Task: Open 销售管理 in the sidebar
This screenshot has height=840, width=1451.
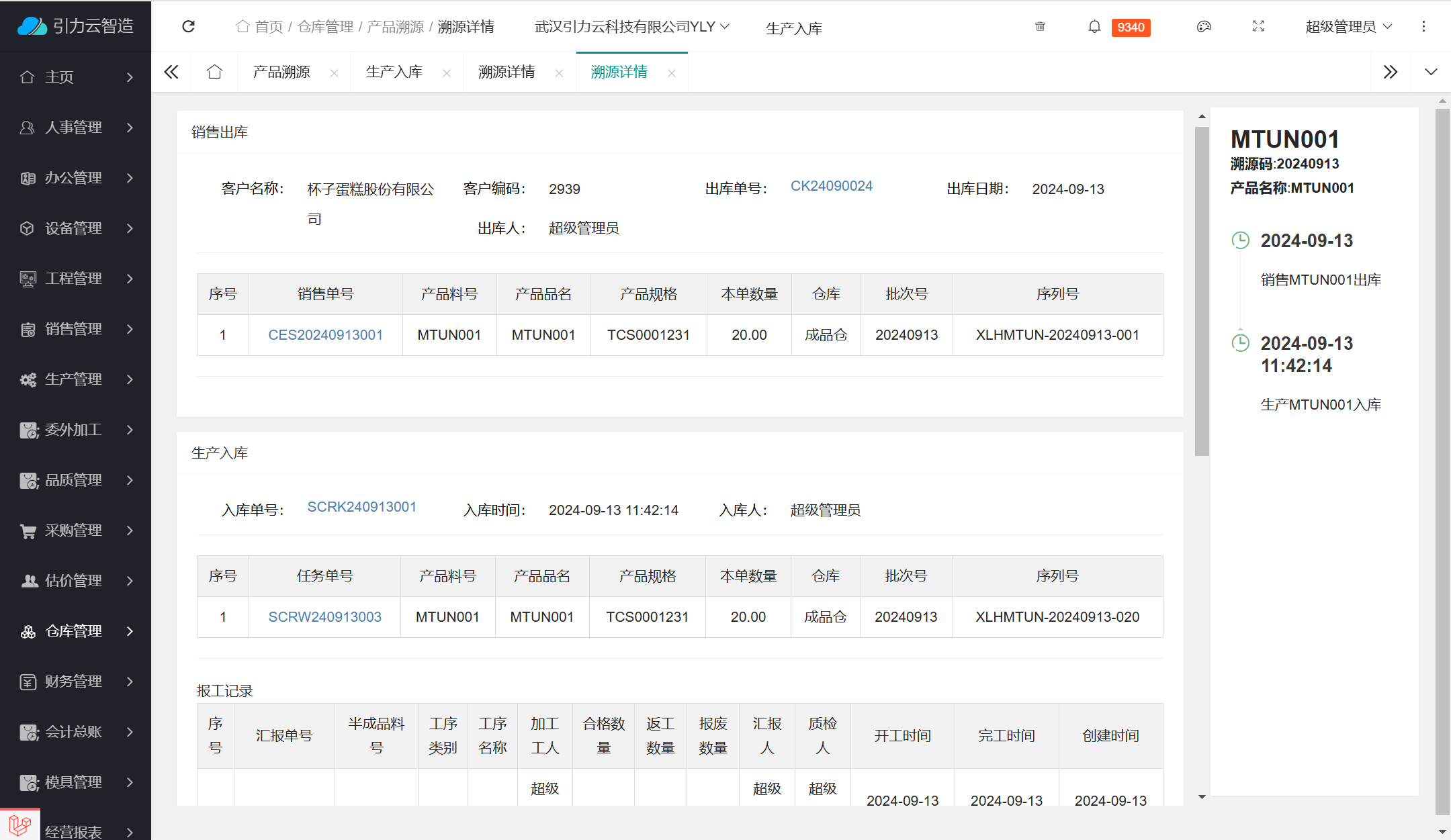Action: click(x=75, y=329)
